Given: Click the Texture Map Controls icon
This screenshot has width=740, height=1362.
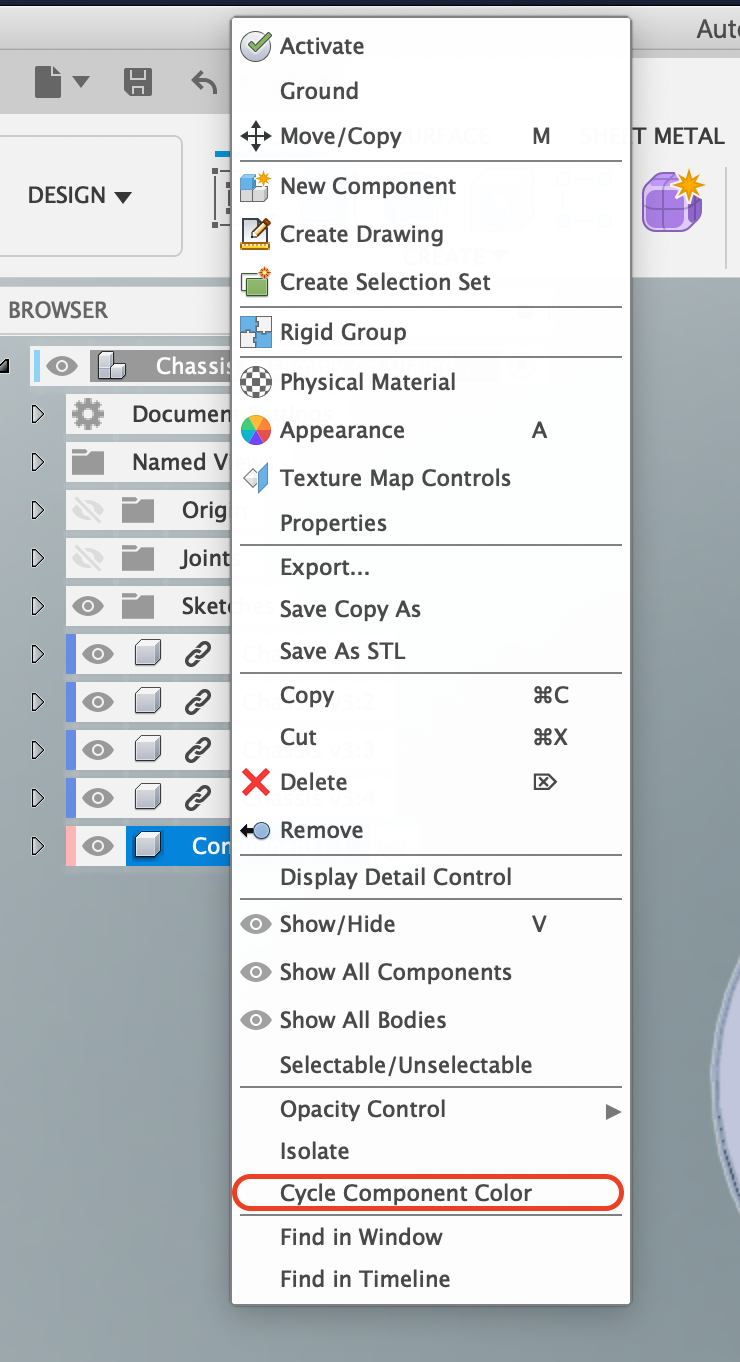Looking at the screenshot, I should click(x=257, y=478).
